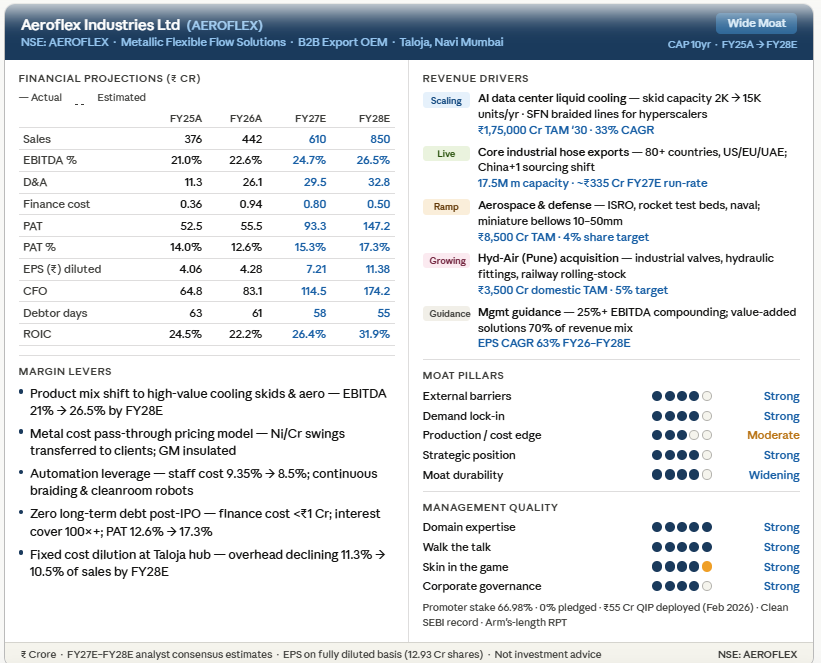Click PAT % FY26A value 12.6%

[246, 247]
